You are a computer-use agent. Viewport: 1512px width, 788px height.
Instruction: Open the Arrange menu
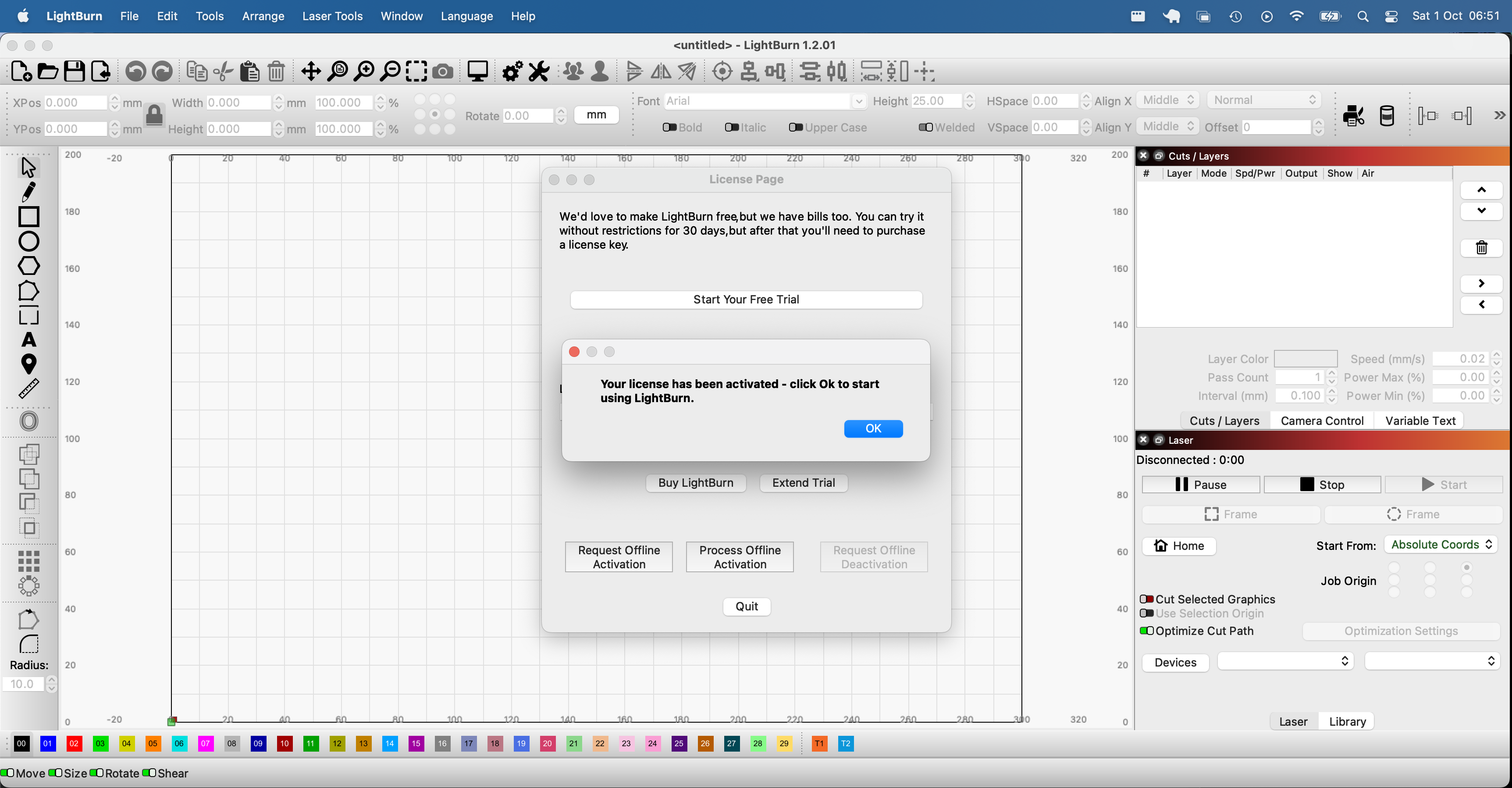262,16
